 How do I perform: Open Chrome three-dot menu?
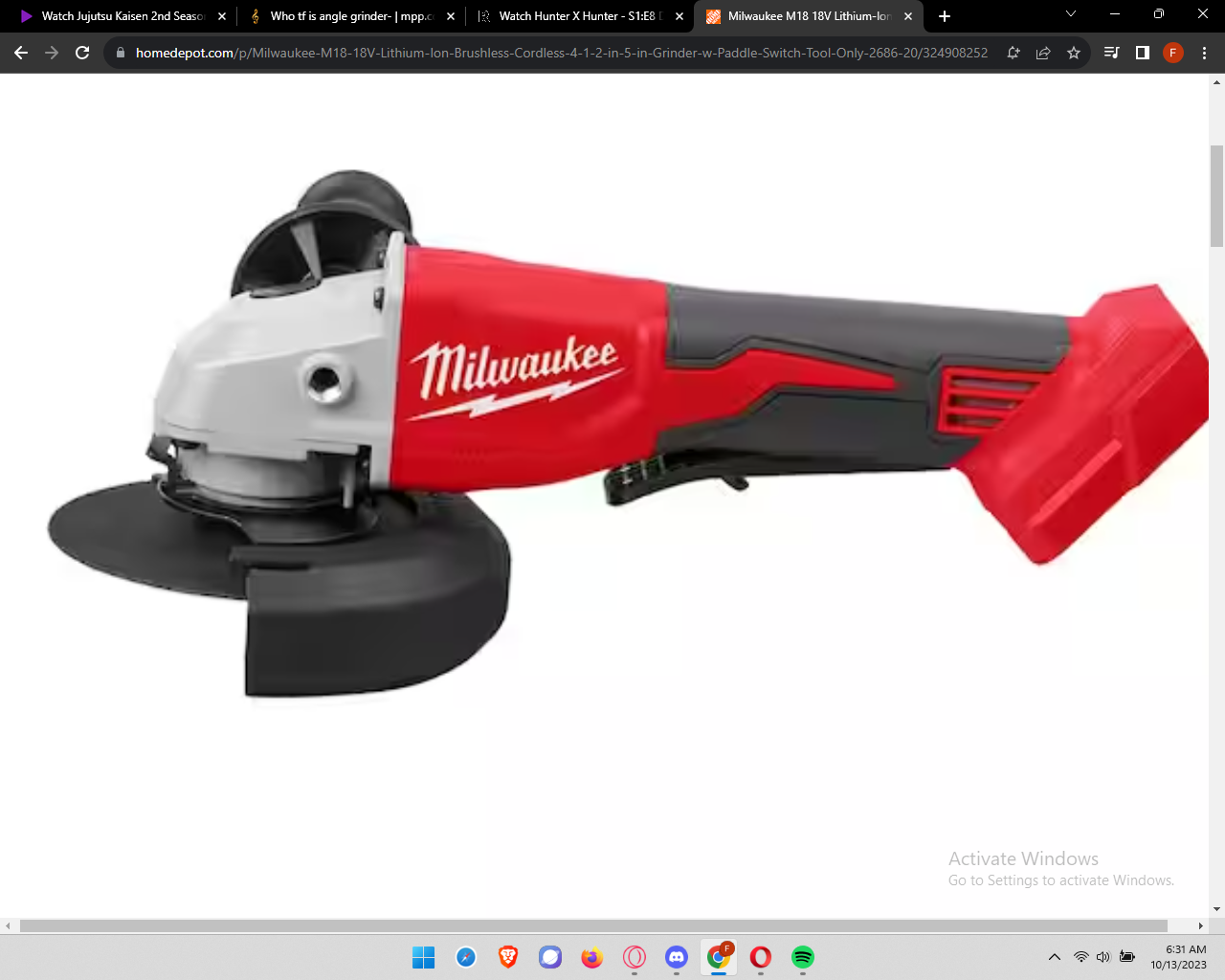click(1204, 53)
